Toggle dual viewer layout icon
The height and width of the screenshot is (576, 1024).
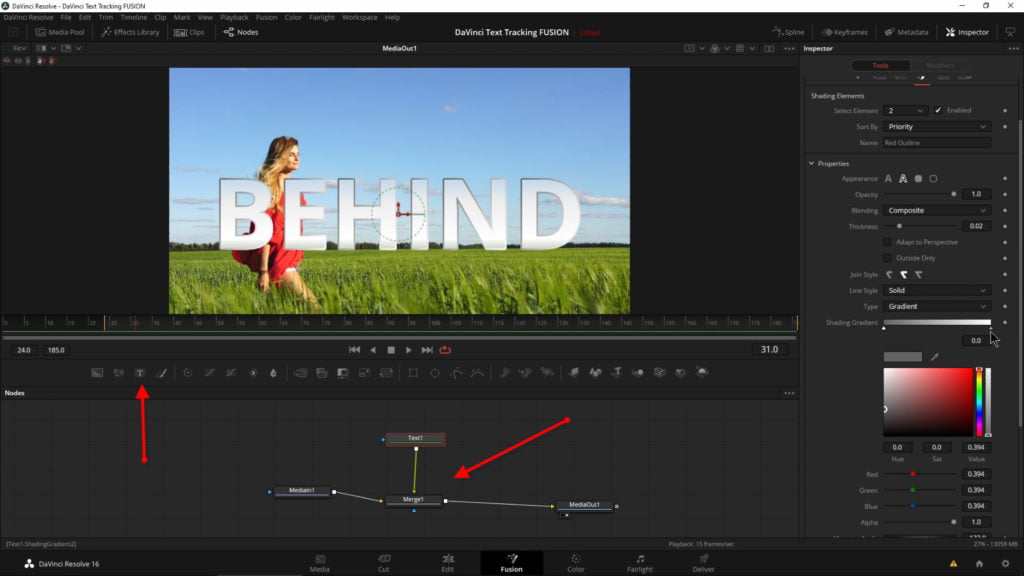(x=769, y=48)
